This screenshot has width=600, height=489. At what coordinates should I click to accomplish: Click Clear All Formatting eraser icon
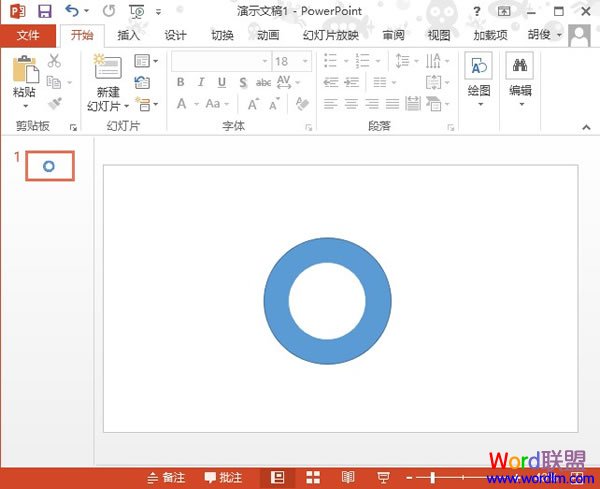[x=302, y=104]
